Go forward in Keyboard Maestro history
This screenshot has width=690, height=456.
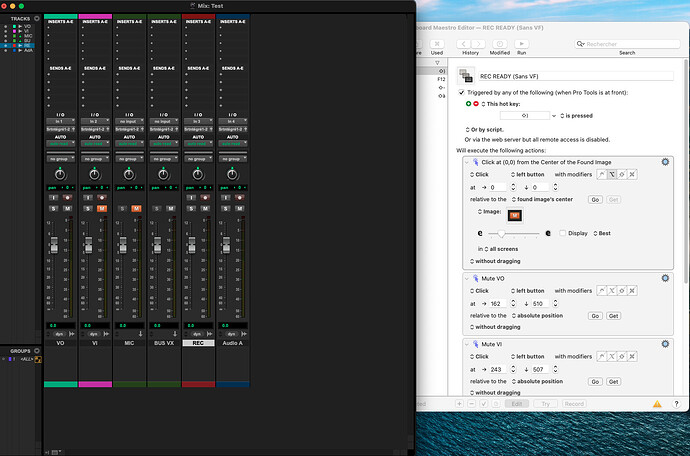click(x=478, y=44)
